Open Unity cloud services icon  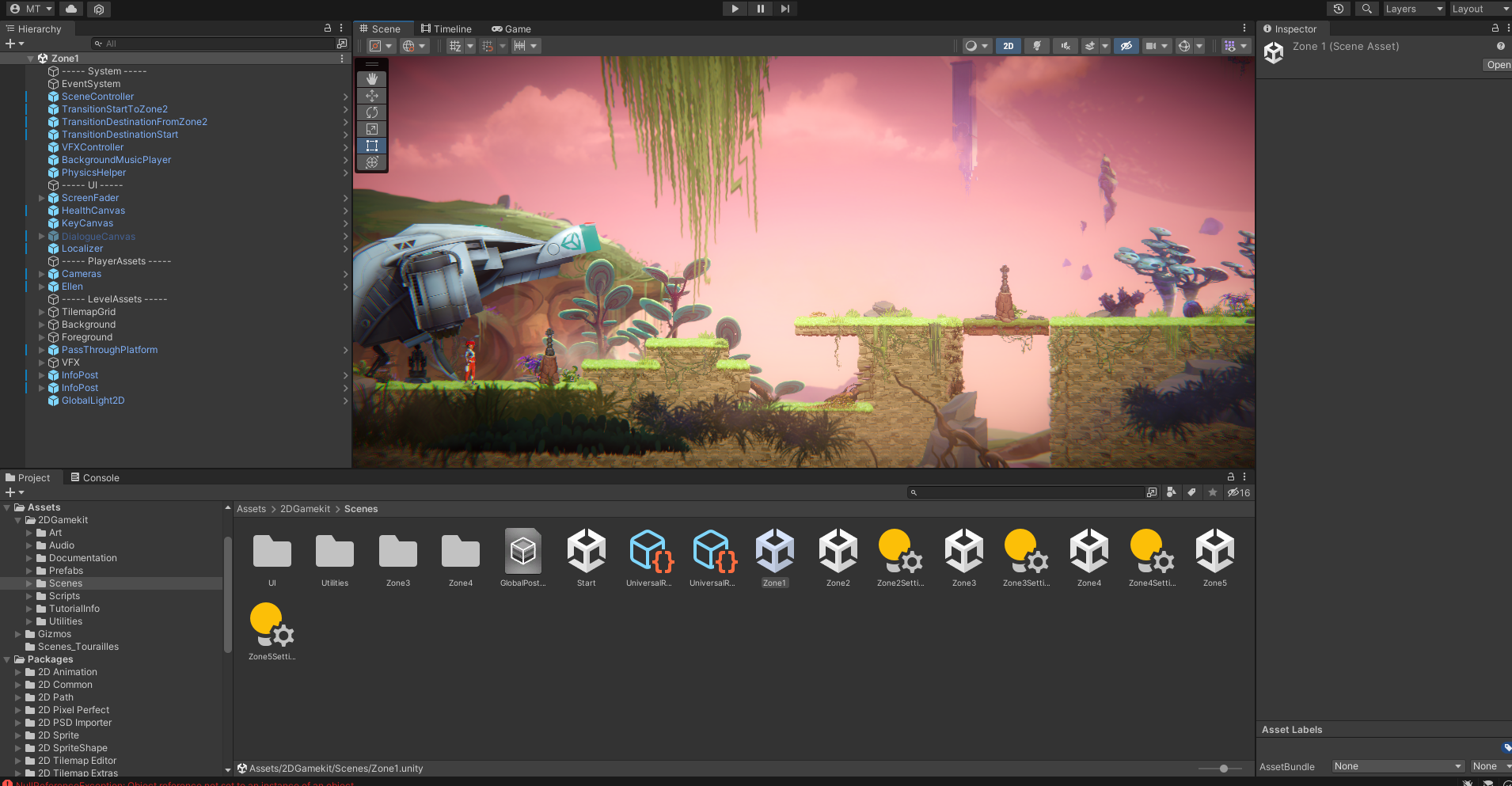click(71, 9)
